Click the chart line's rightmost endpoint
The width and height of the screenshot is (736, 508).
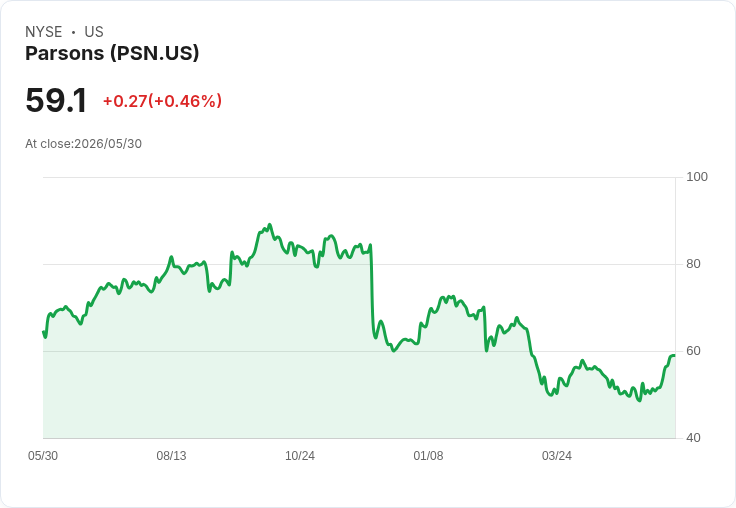point(674,355)
